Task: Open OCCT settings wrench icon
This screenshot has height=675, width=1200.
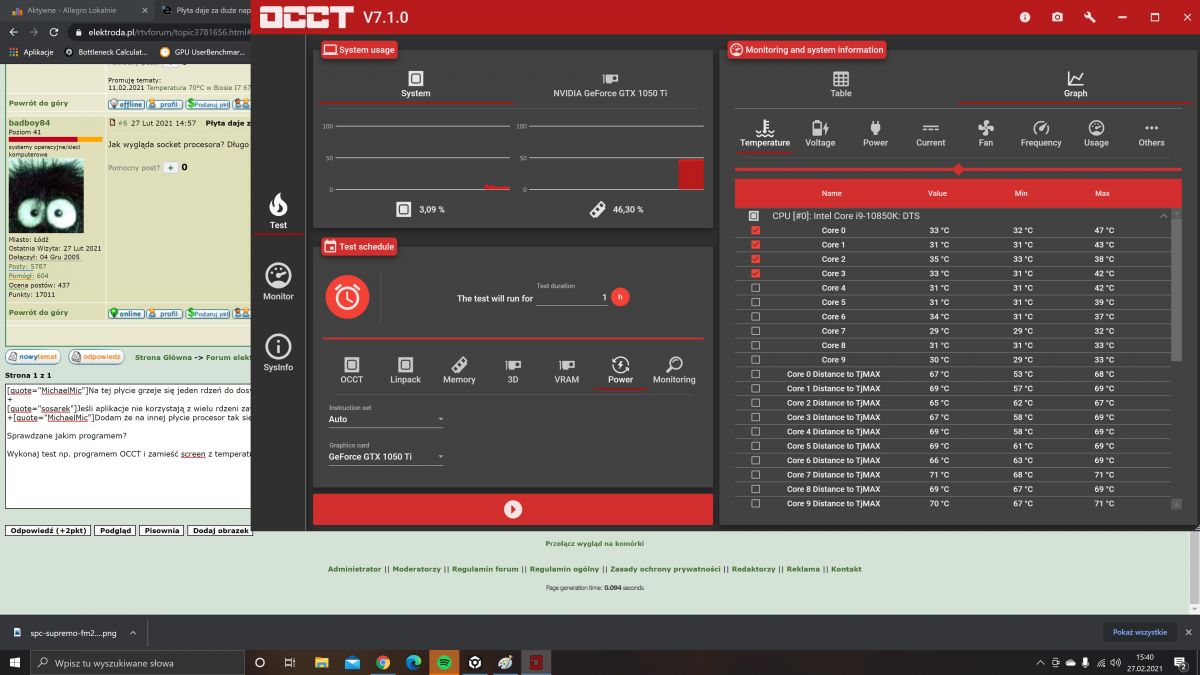Action: click(x=1090, y=17)
